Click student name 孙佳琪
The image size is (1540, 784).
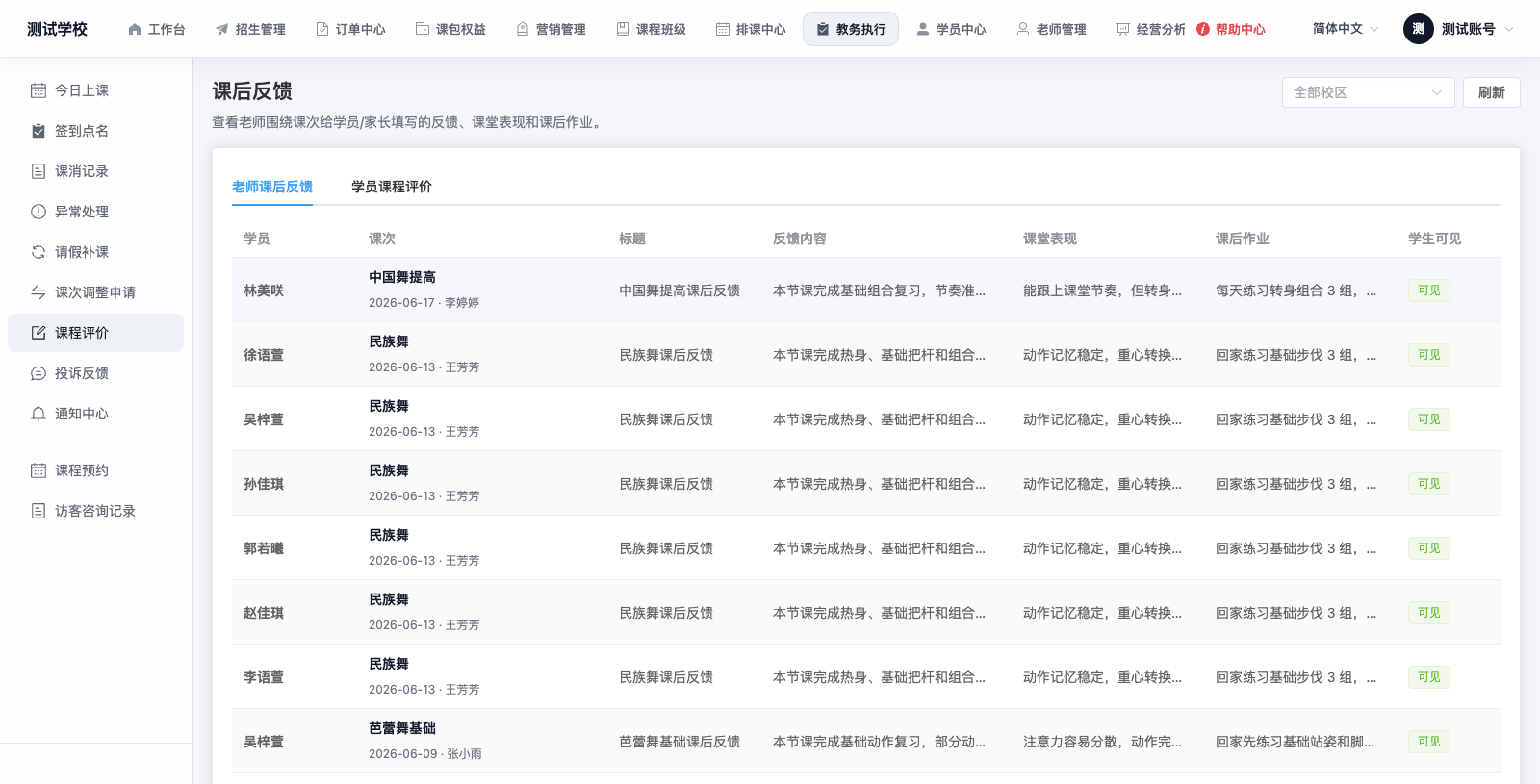click(264, 484)
